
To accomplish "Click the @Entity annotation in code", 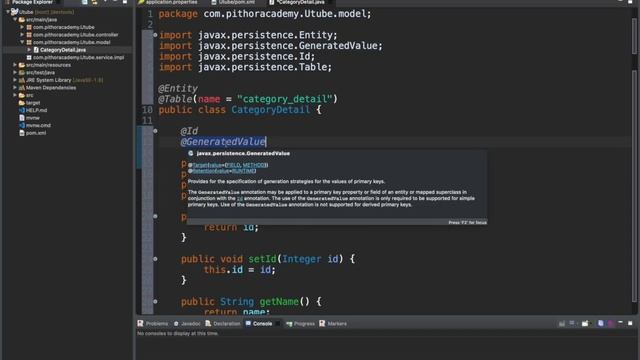I will (x=178, y=89).
